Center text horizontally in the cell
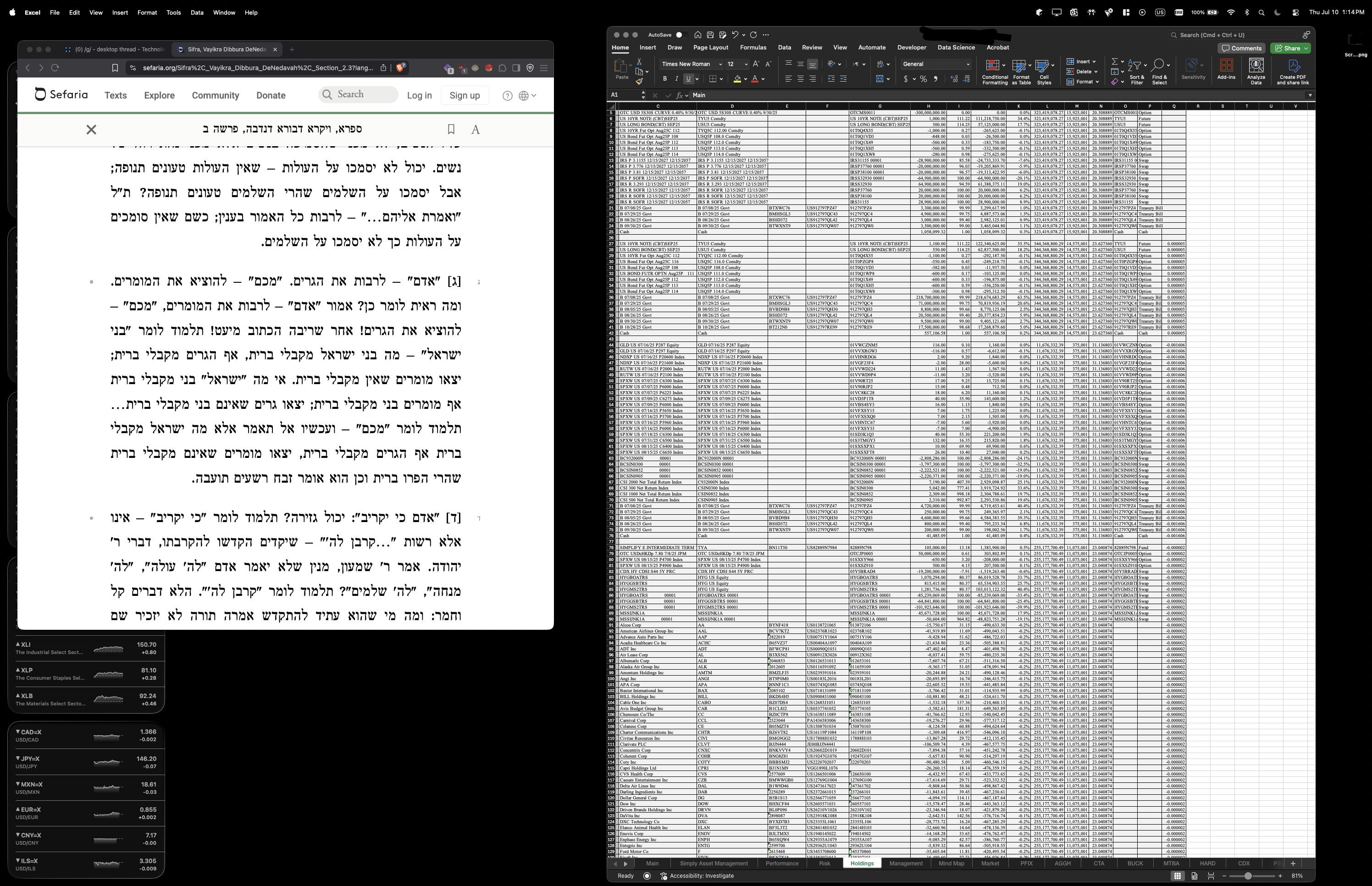 (x=800, y=79)
